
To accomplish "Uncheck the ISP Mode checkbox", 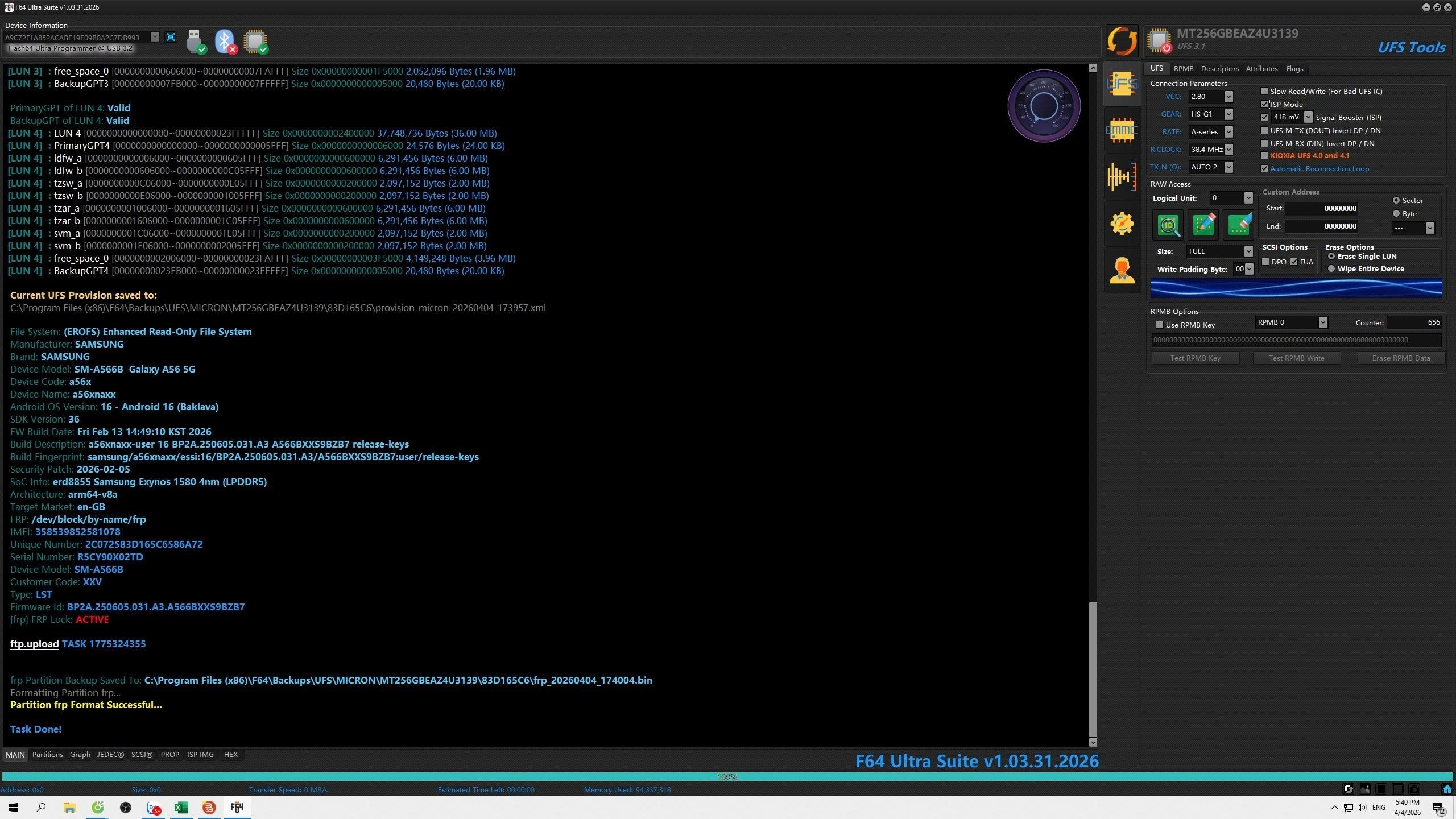I will pos(1264,104).
